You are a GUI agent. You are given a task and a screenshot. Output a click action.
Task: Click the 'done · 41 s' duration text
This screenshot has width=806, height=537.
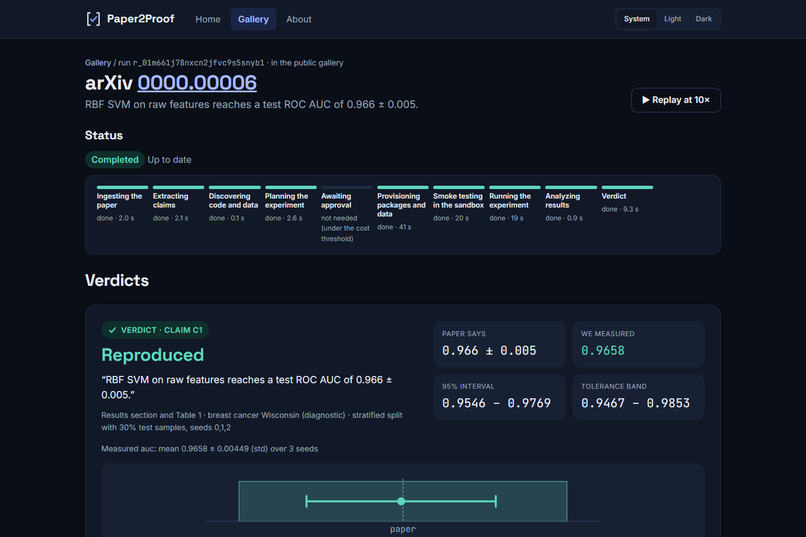[x=394, y=227]
